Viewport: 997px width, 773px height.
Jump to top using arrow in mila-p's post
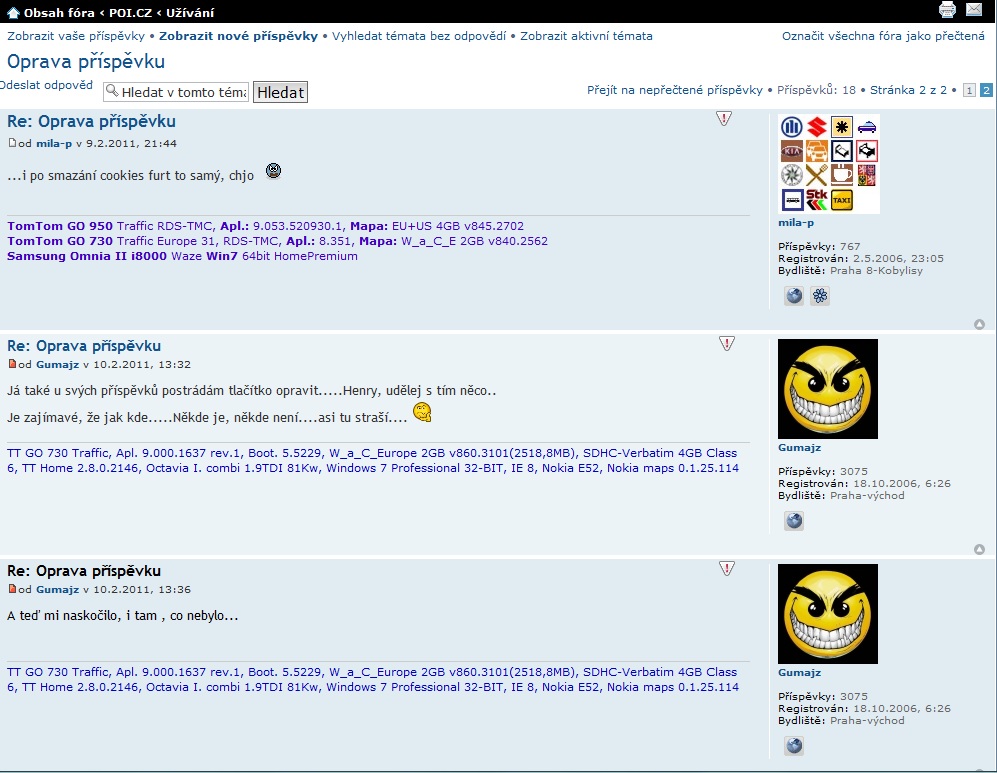979,324
